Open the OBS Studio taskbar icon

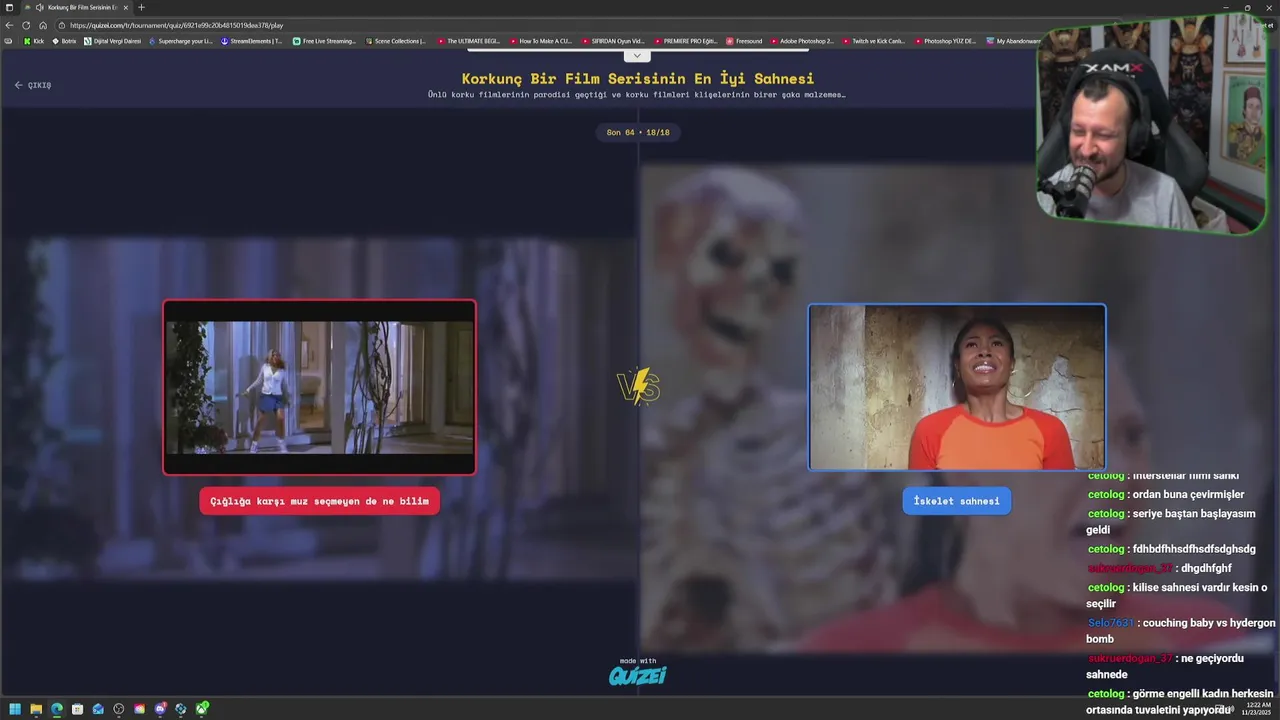pyautogui.click(x=119, y=709)
